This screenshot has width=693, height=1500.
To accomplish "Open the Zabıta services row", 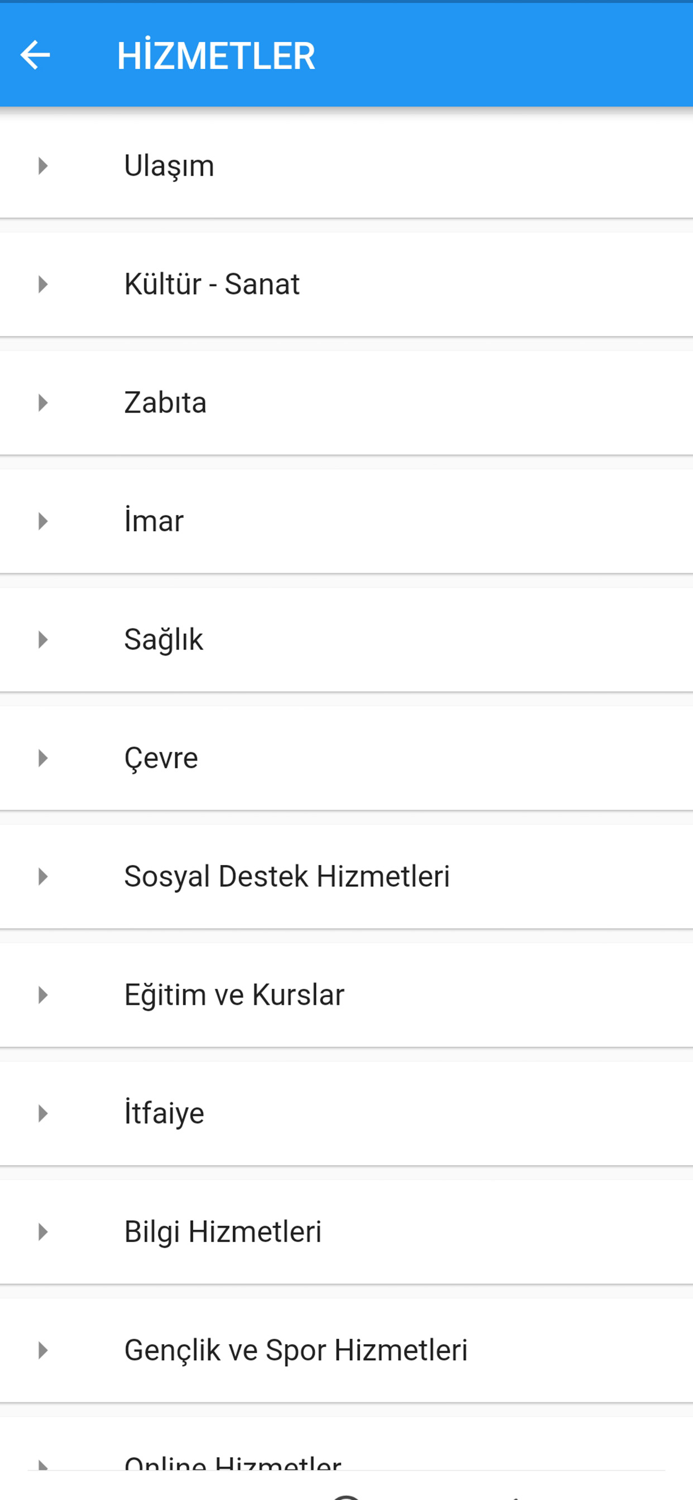I will (x=165, y=402).
